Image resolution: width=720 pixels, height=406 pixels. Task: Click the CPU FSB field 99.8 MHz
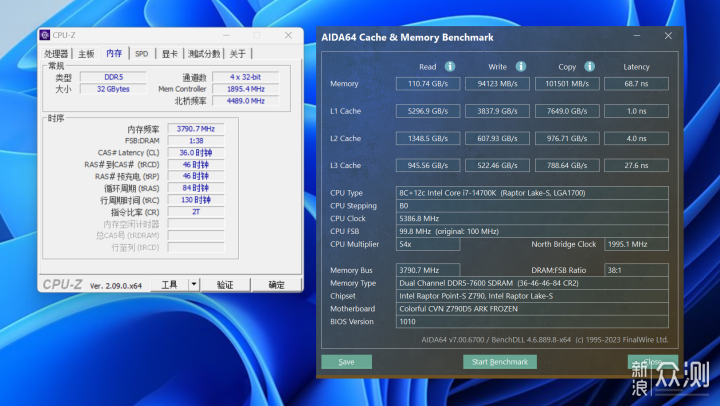tap(532, 231)
